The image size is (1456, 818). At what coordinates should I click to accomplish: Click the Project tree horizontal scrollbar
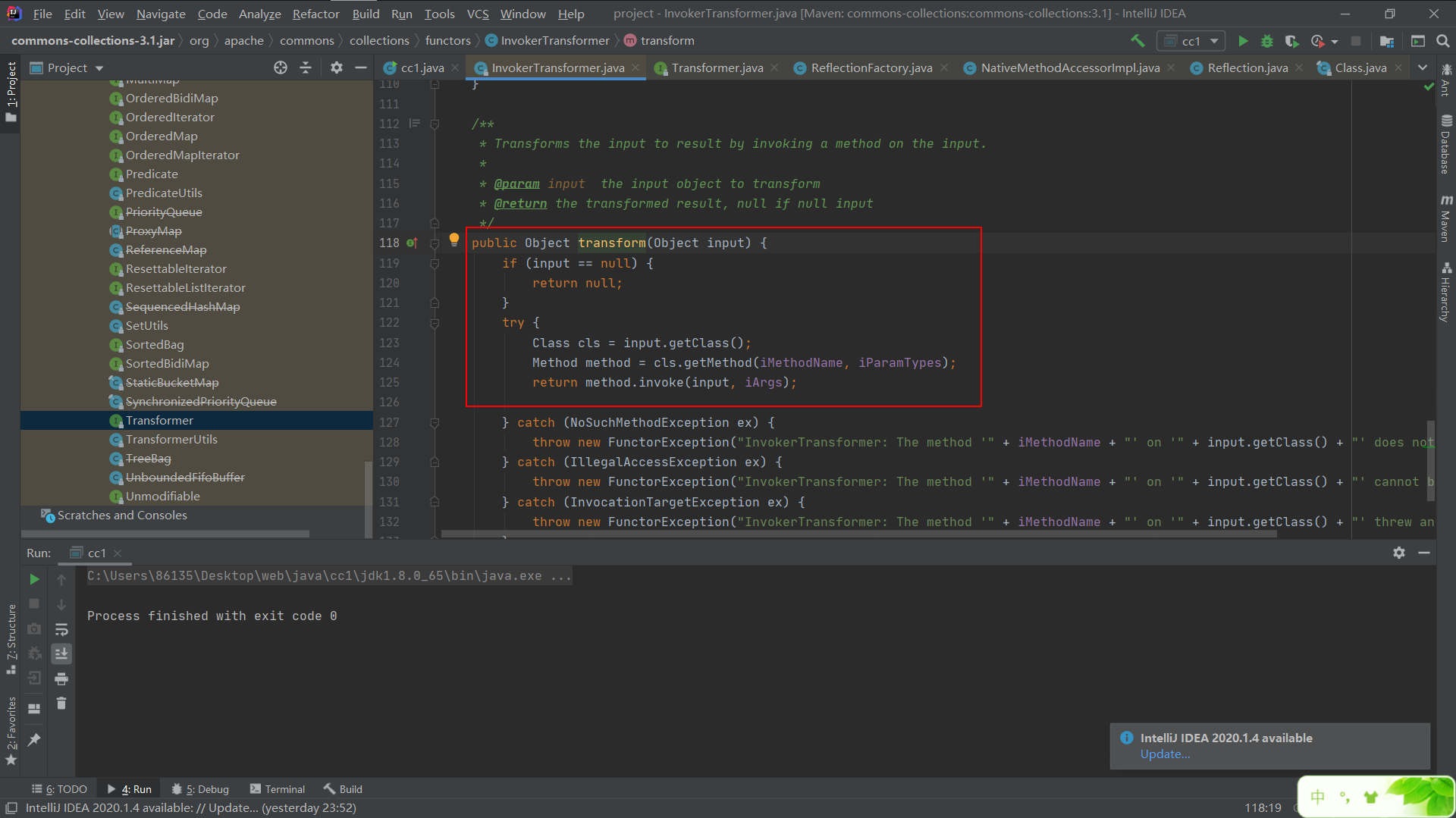[165, 534]
